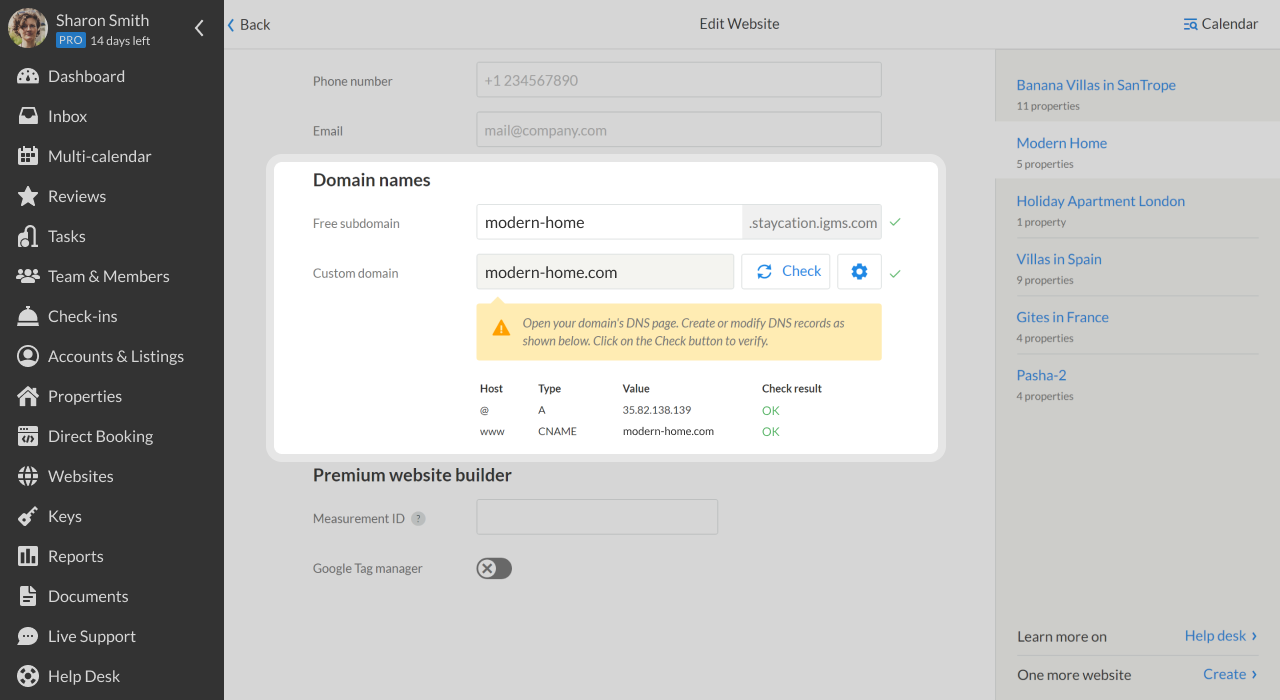Viewport: 1280px width, 700px height.
Task: Select the Multi-calendar grid icon
Action: click(x=28, y=156)
